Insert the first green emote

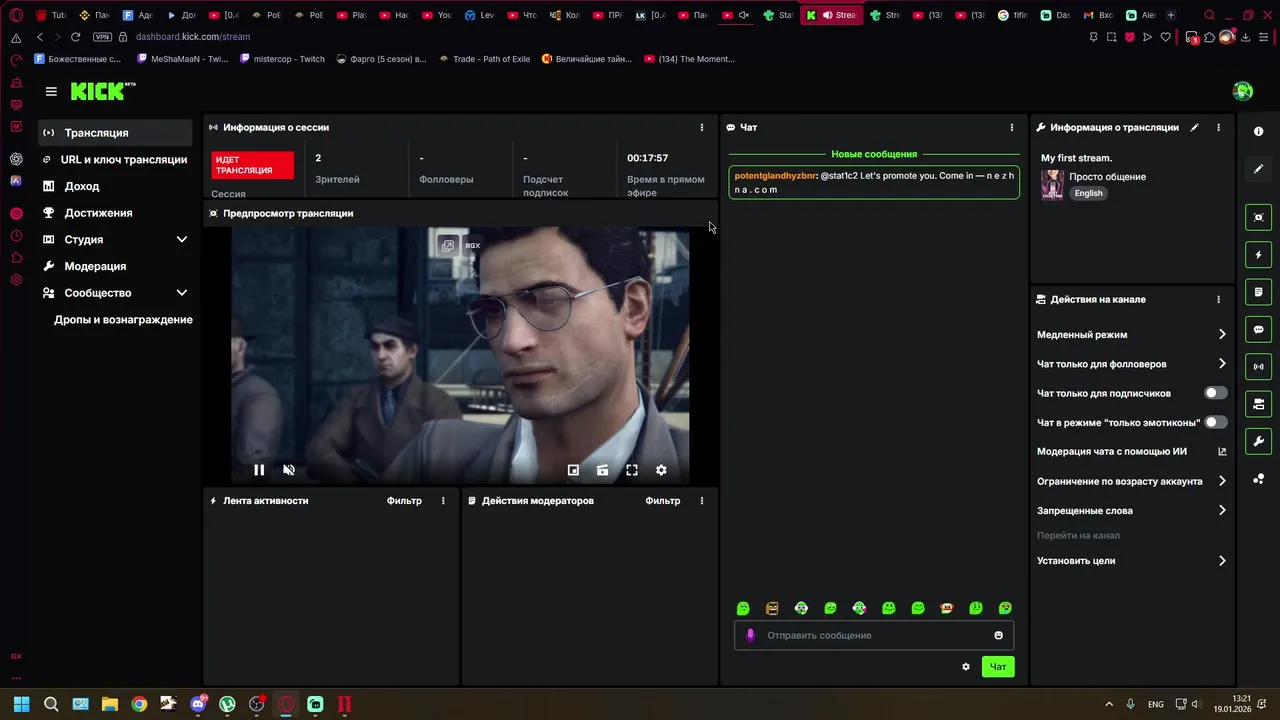click(x=743, y=608)
